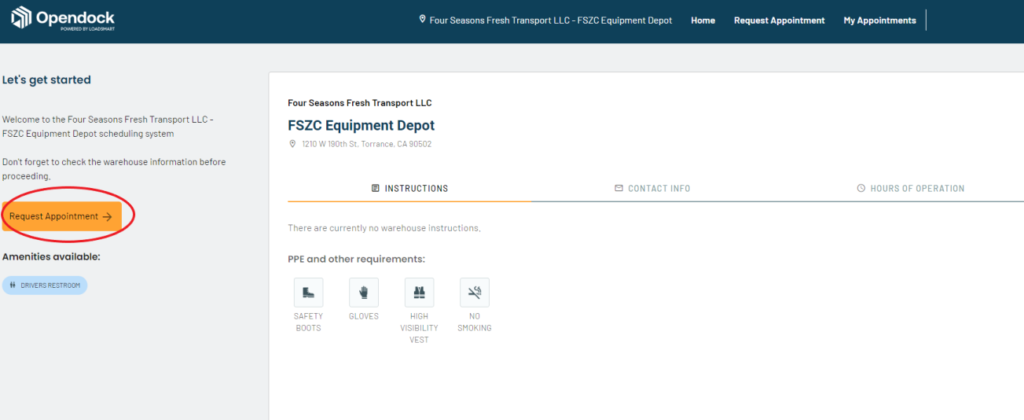Image resolution: width=1024 pixels, height=420 pixels.
Task: Open the Instructions tab
Action: tap(409, 188)
